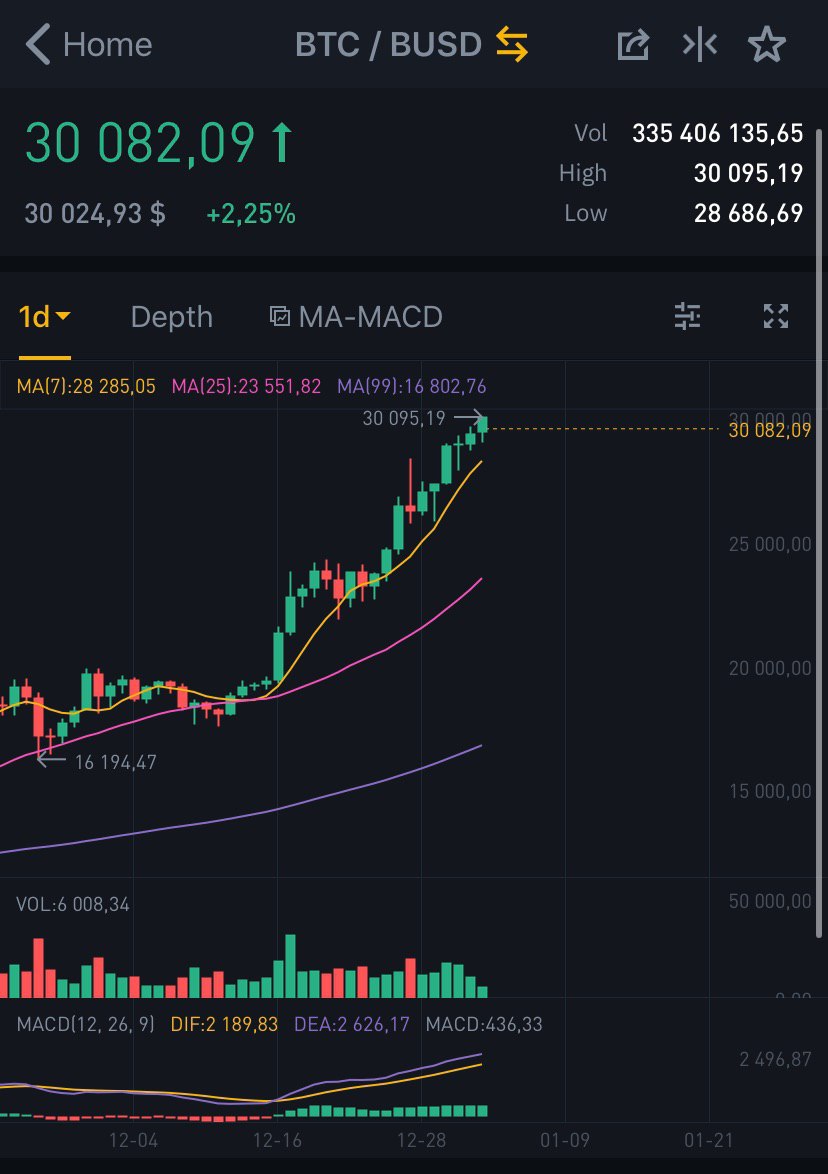Tap the MA(7) indicator value label
This screenshot has height=1174, width=828.
click(86, 386)
